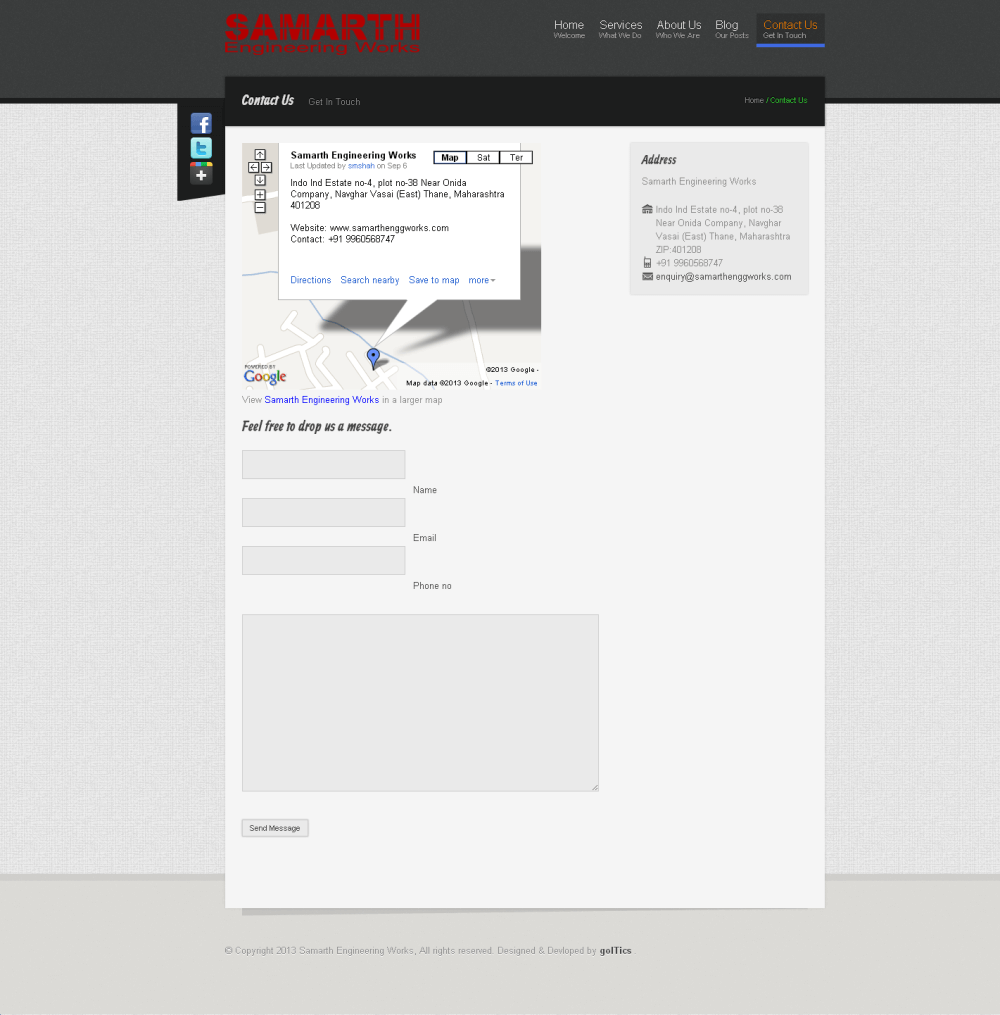Focus the Phone no input field
Viewport: 1000px width, 1015px height.
coord(324,561)
